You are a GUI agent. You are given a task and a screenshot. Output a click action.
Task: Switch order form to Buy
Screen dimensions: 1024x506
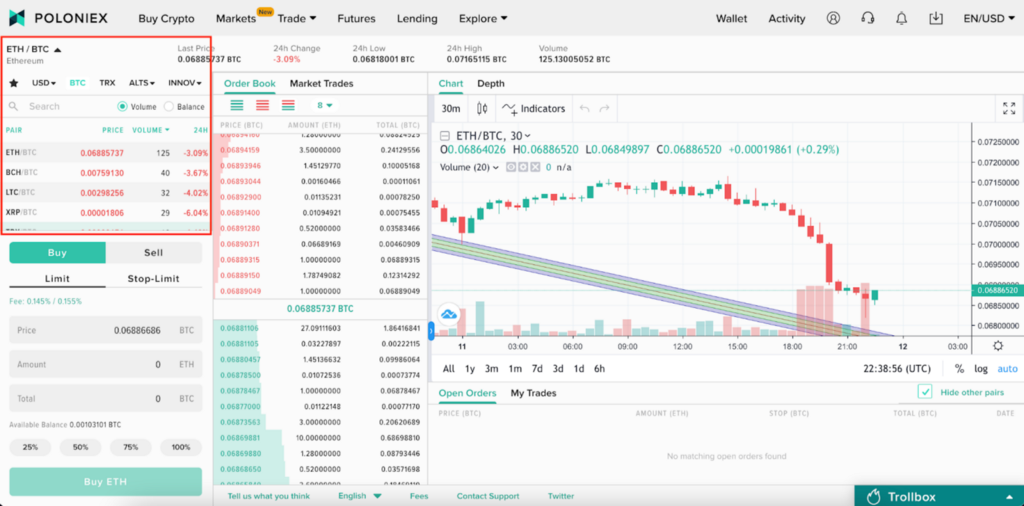point(57,253)
